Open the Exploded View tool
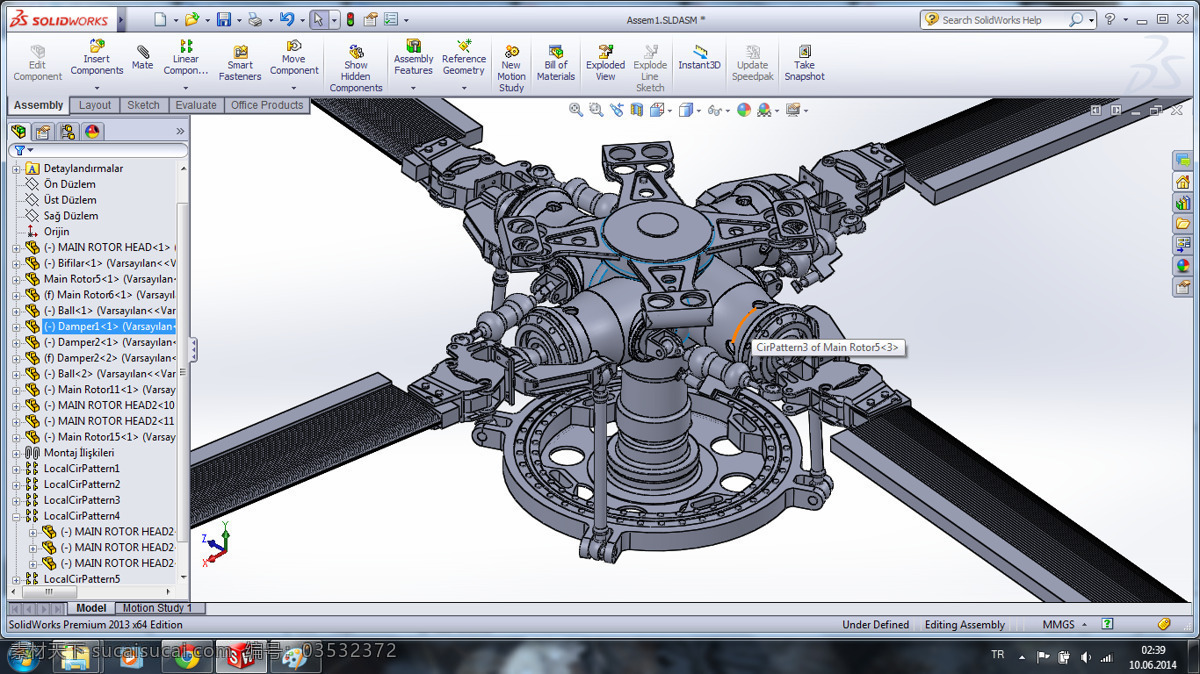Image resolution: width=1200 pixels, height=674 pixels. point(606,63)
